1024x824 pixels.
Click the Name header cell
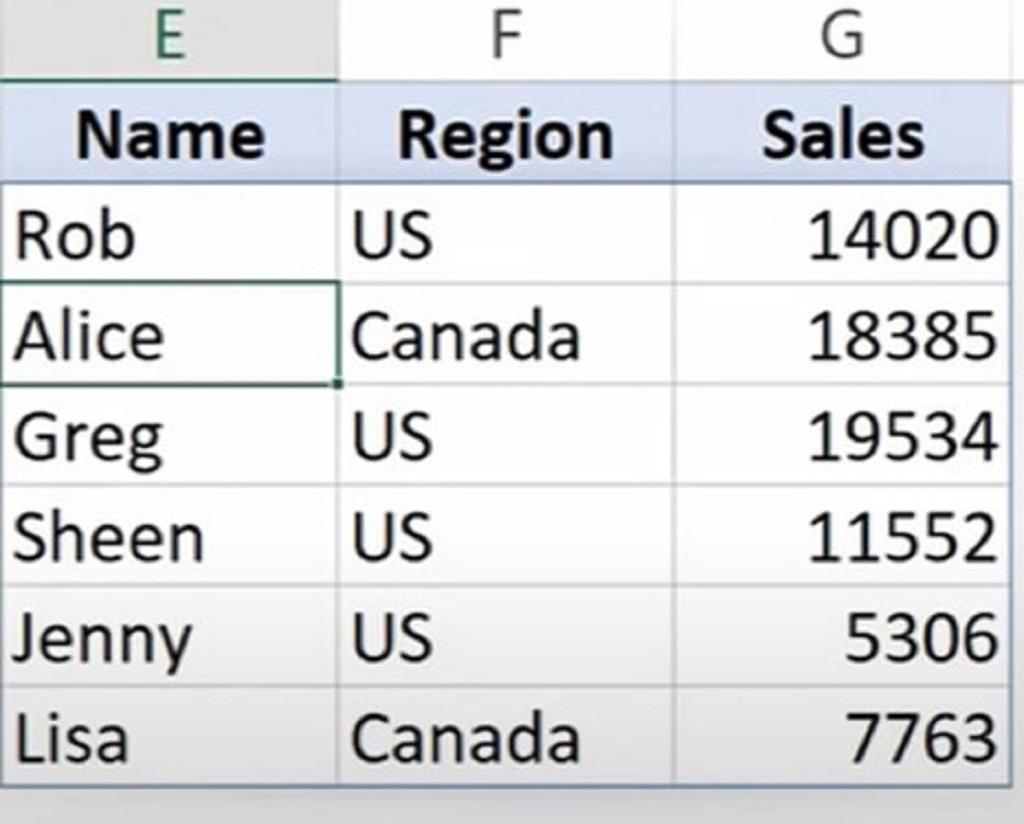(x=169, y=133)
